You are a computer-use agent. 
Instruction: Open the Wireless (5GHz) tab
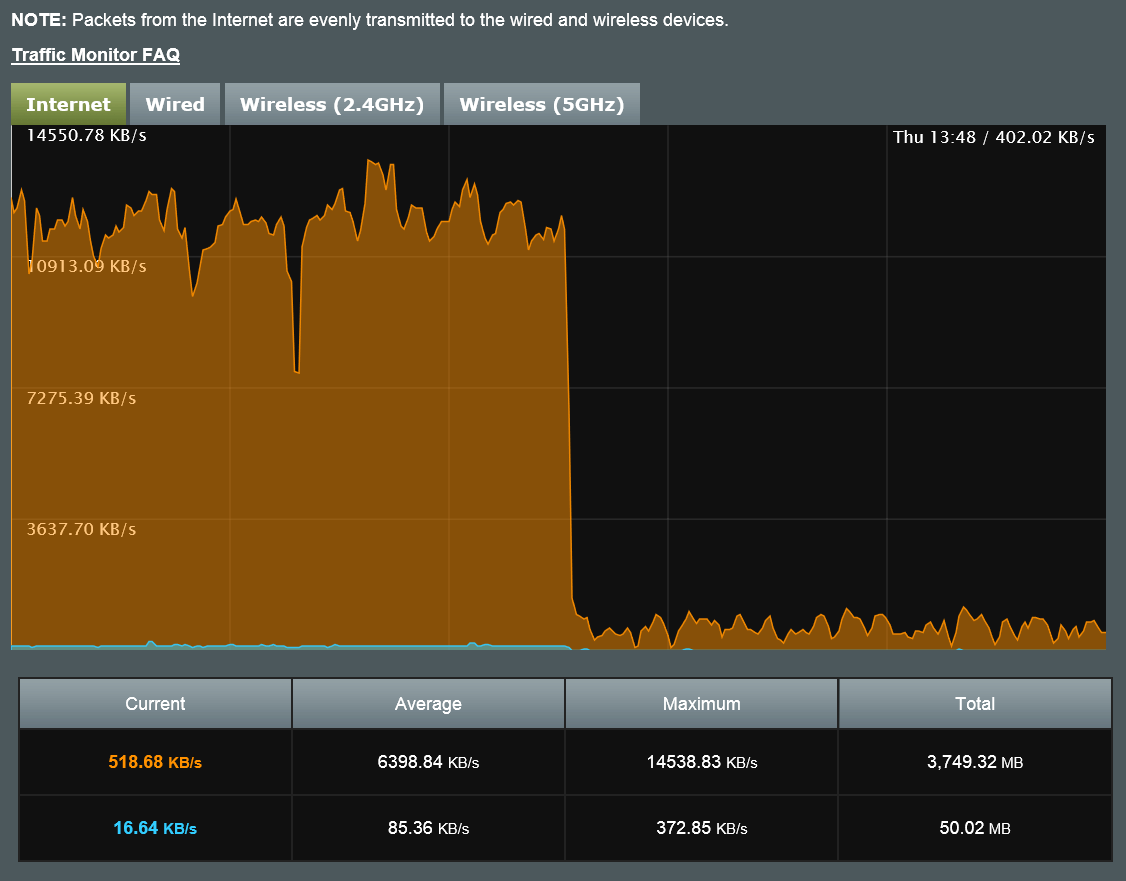pyautogui.click(x=541, y=104)
